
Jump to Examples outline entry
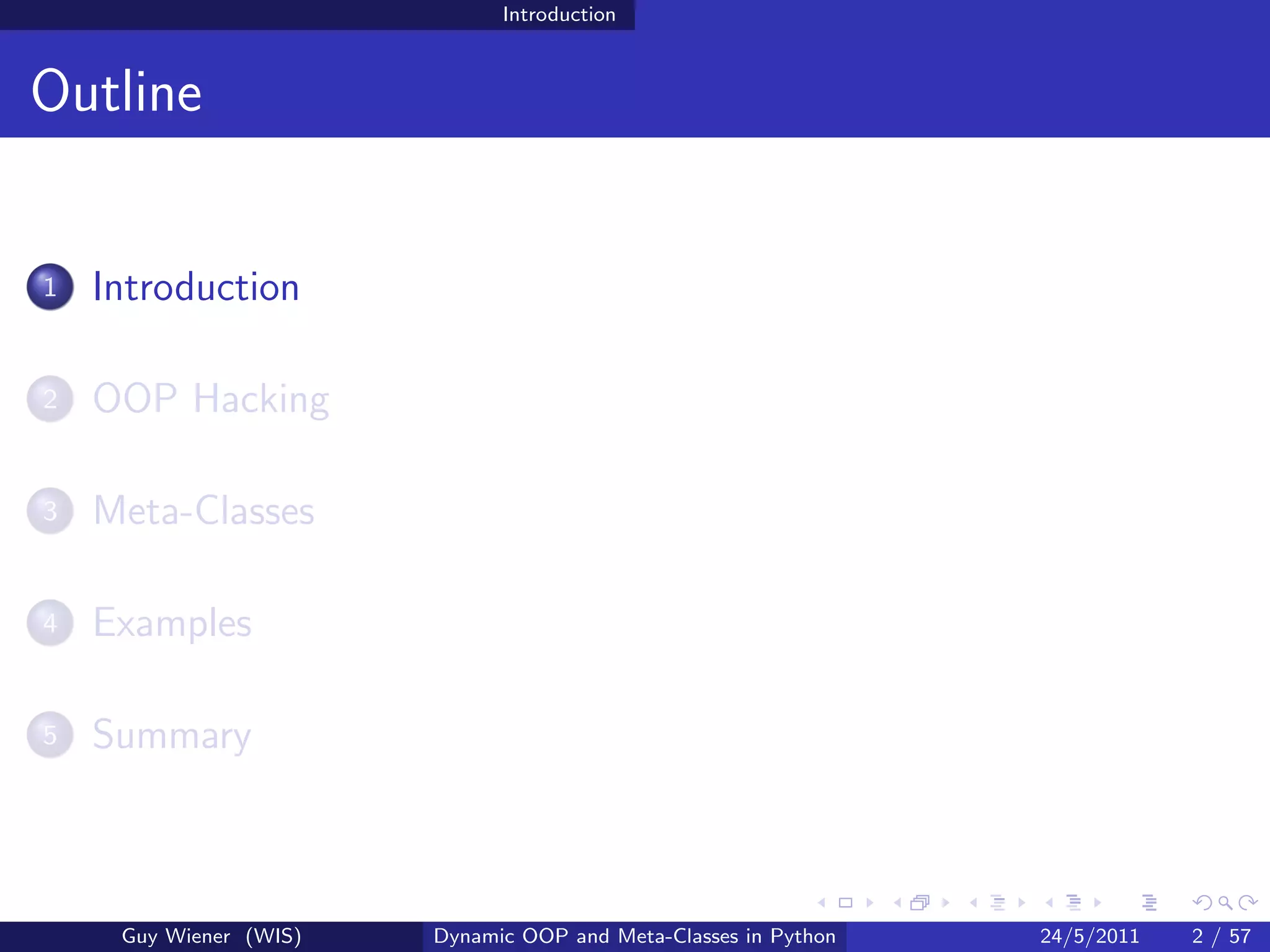point(172,624)
